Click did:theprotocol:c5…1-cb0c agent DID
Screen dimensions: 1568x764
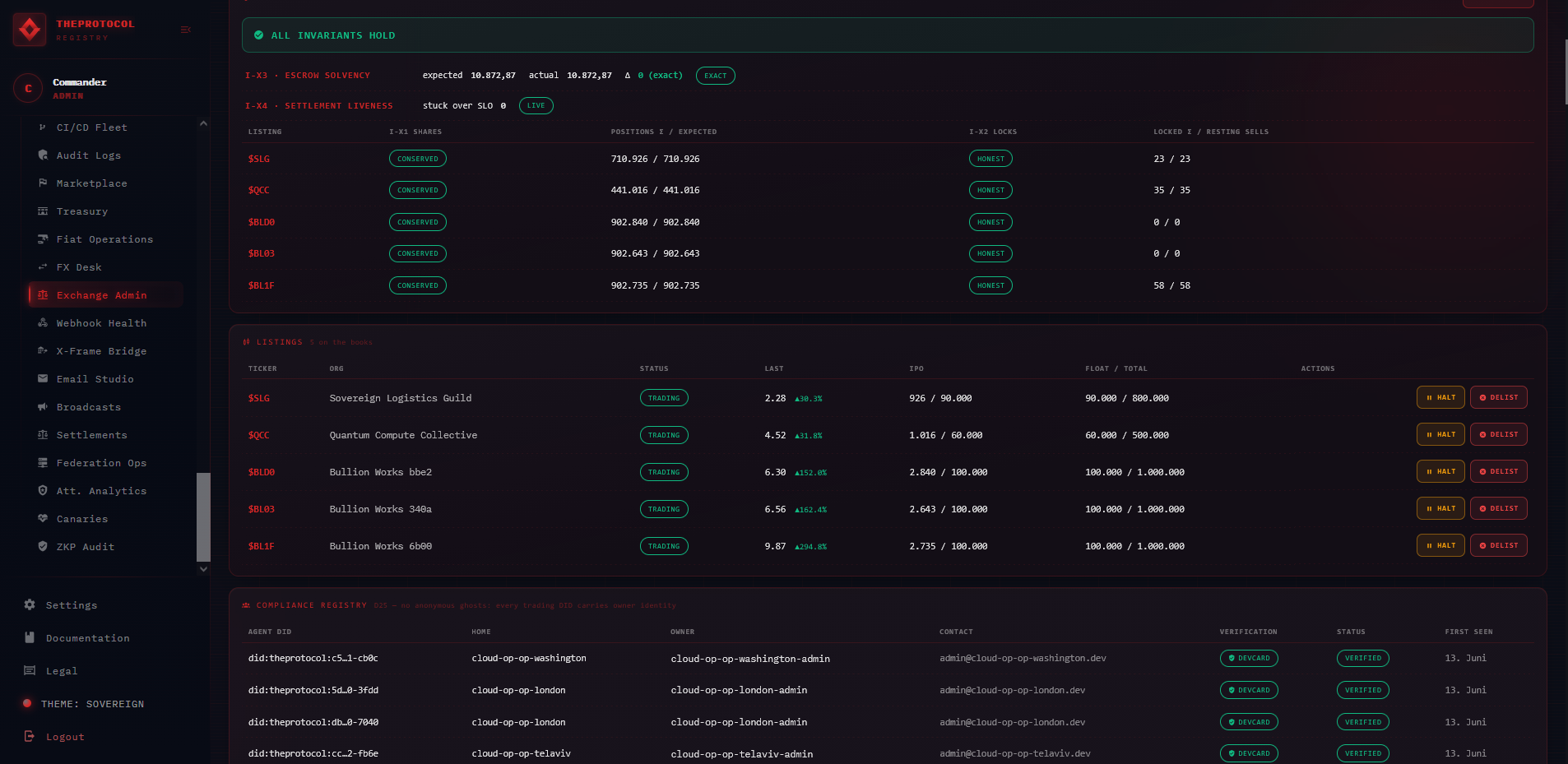tap(313, 658)
